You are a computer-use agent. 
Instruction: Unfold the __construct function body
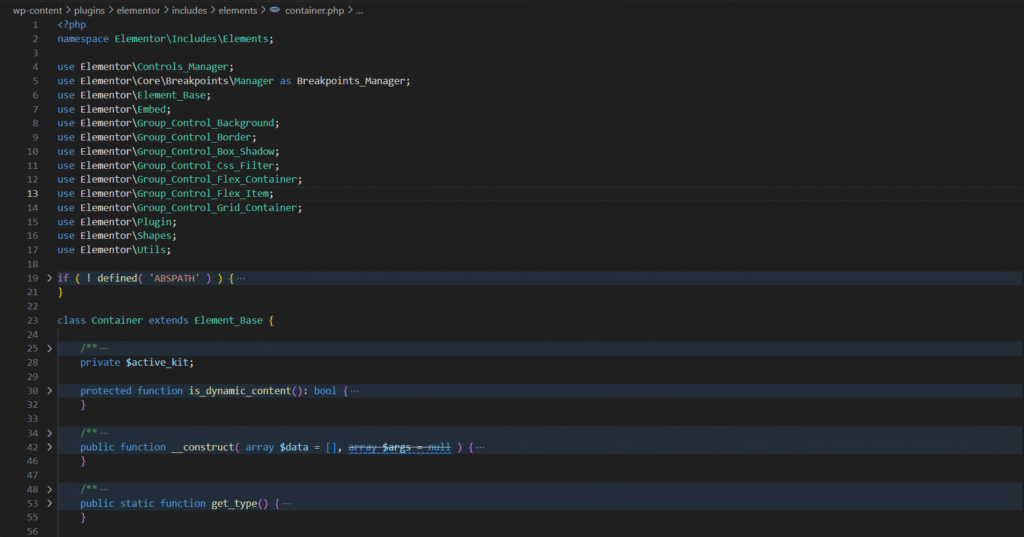(49, 447)
